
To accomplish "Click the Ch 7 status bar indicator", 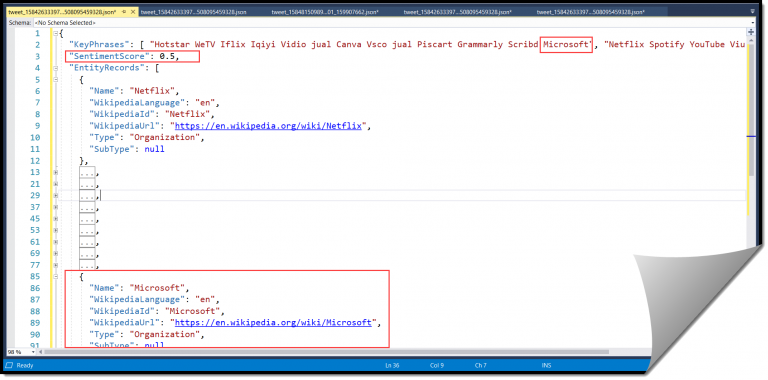I will click(480, 365).
